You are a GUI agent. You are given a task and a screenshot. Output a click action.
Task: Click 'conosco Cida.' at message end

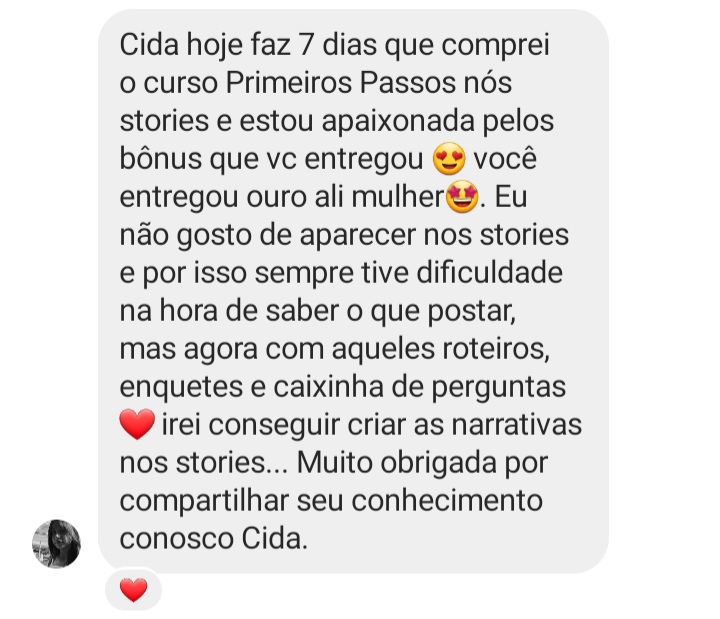[x=214, y=539]
